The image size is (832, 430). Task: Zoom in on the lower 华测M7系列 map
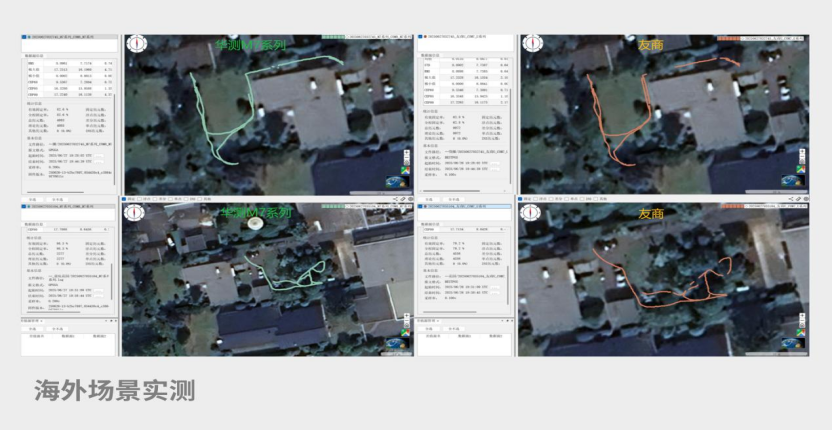[x=406, y=317]
